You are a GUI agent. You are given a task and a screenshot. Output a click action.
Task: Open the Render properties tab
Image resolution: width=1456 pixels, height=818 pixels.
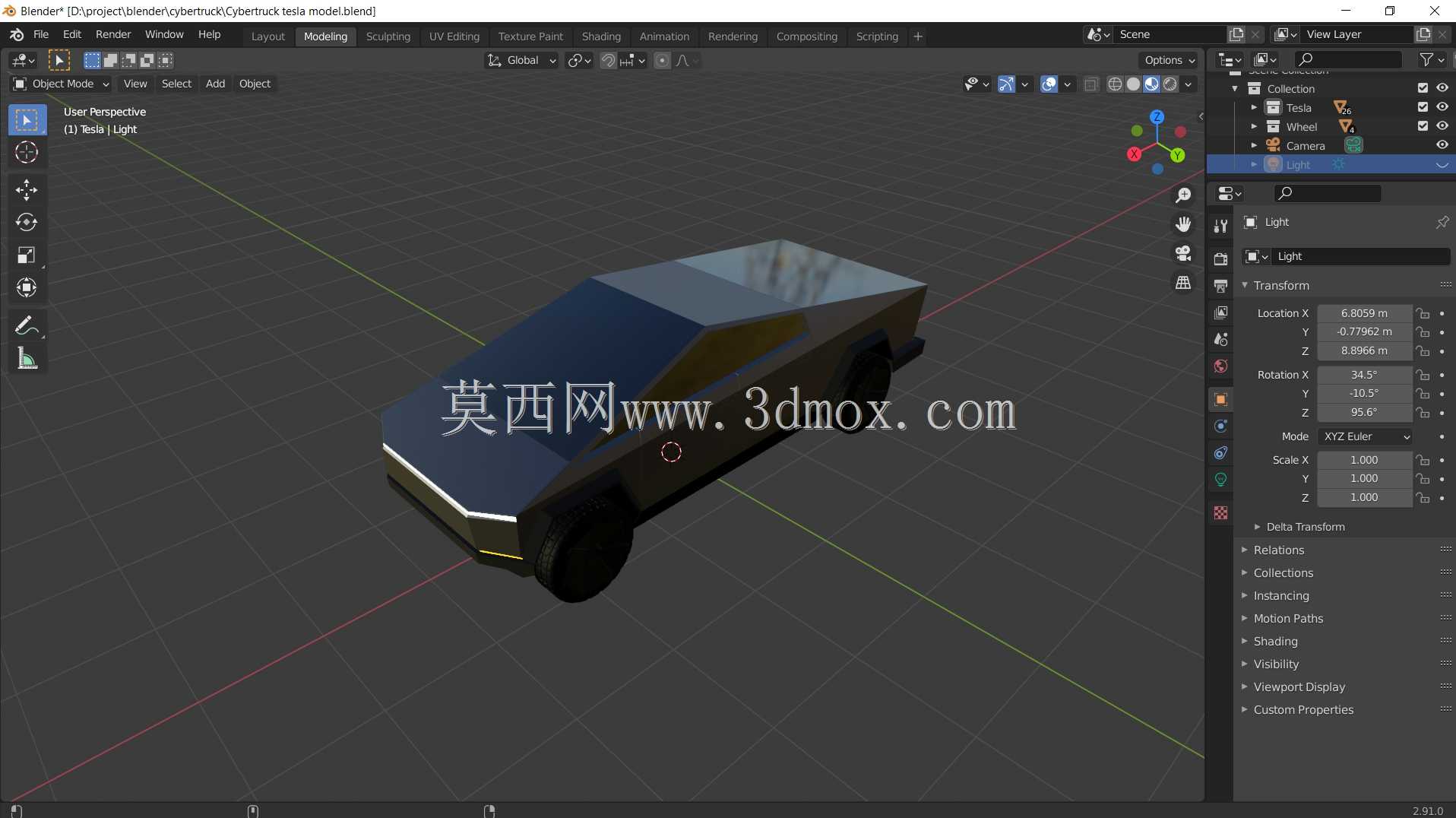click(1220, 258)
